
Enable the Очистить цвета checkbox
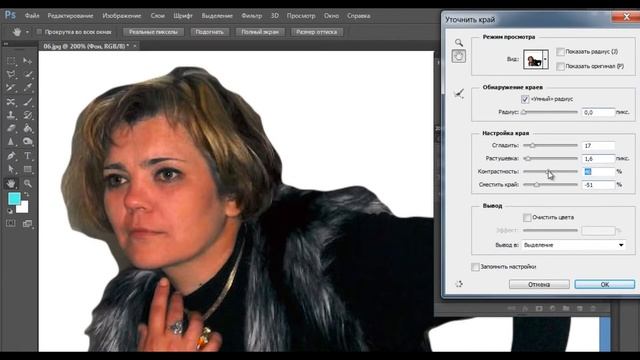coord(527,218)
